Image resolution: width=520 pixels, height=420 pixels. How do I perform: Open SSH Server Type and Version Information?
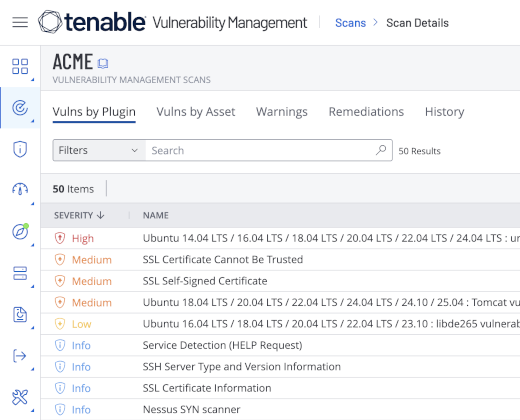tap(280, 367)
